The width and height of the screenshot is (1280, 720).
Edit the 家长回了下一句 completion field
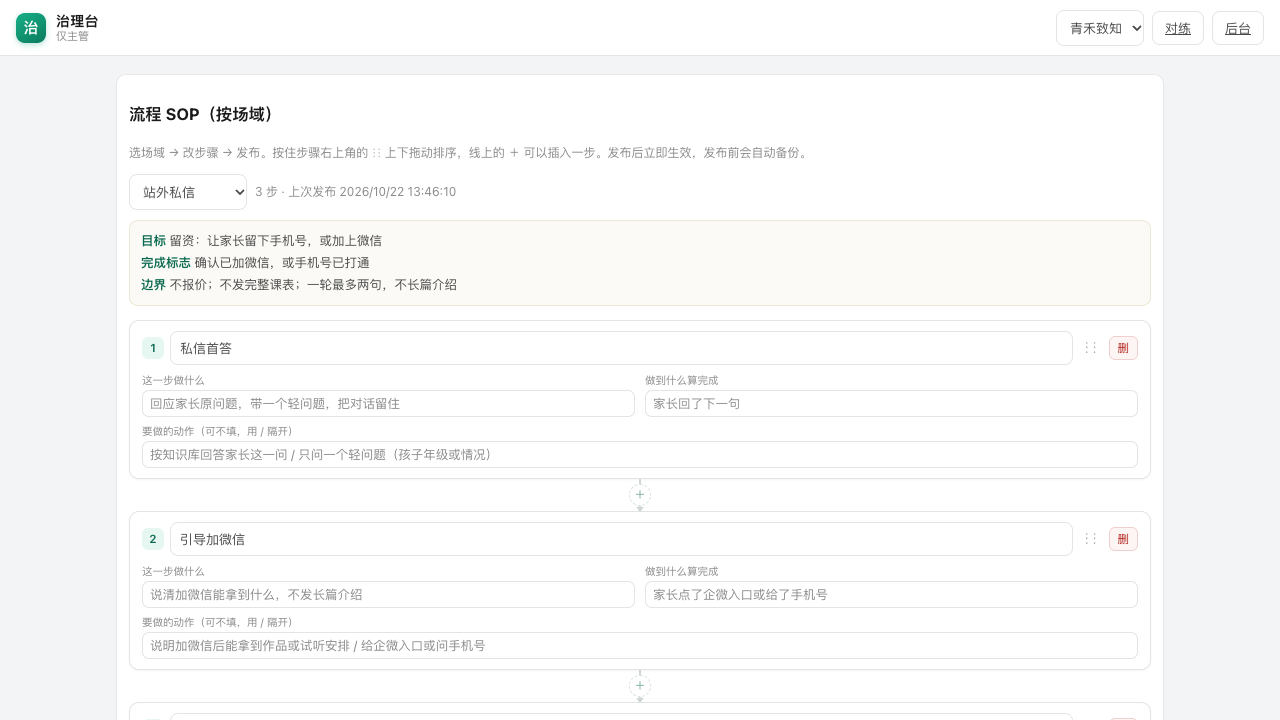[891, 404]
